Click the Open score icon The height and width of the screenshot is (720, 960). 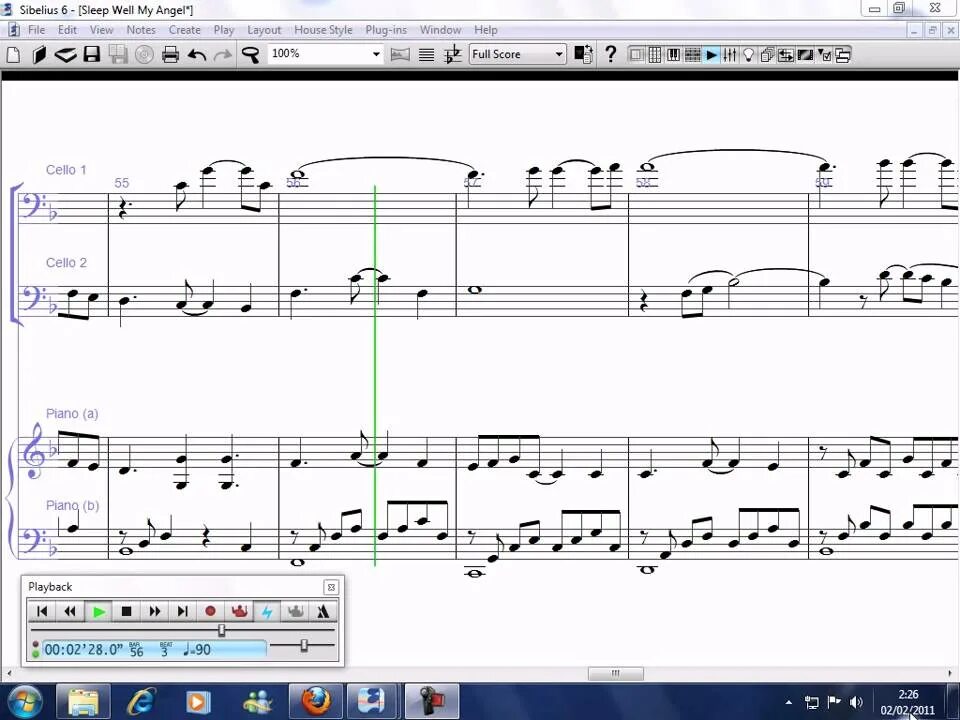pos(39,54)
